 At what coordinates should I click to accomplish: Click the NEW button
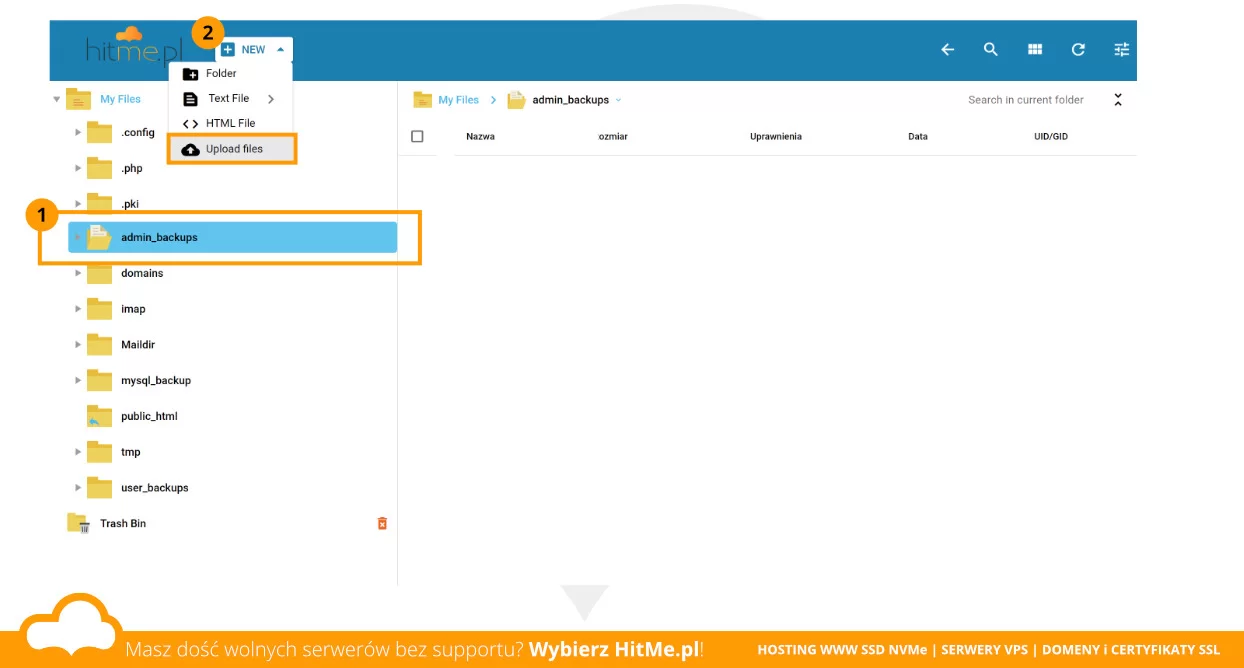[x=253, y=49]
